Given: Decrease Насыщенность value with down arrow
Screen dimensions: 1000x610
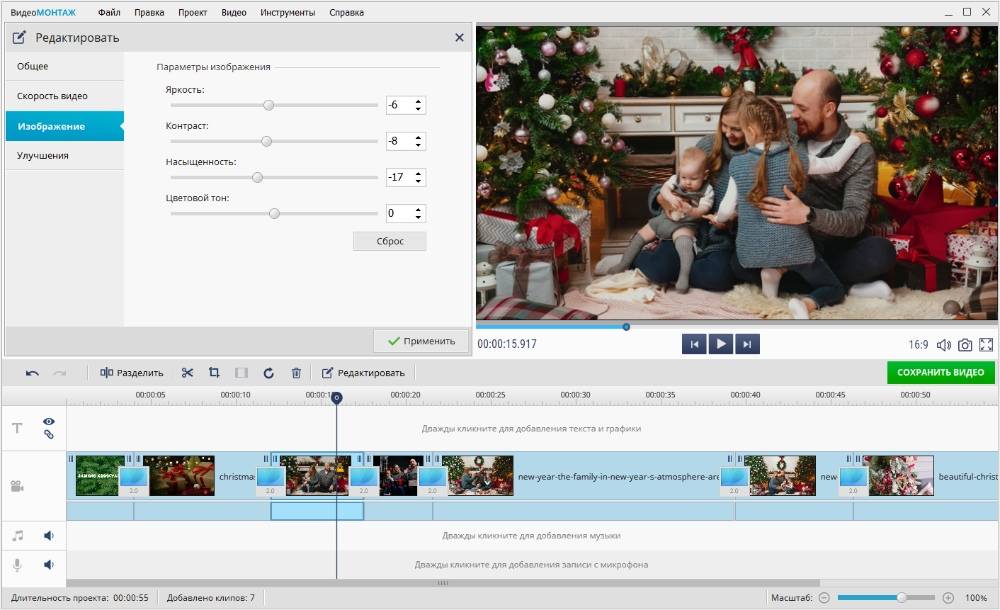Looking at the screenshot, I should pos(418,181).
